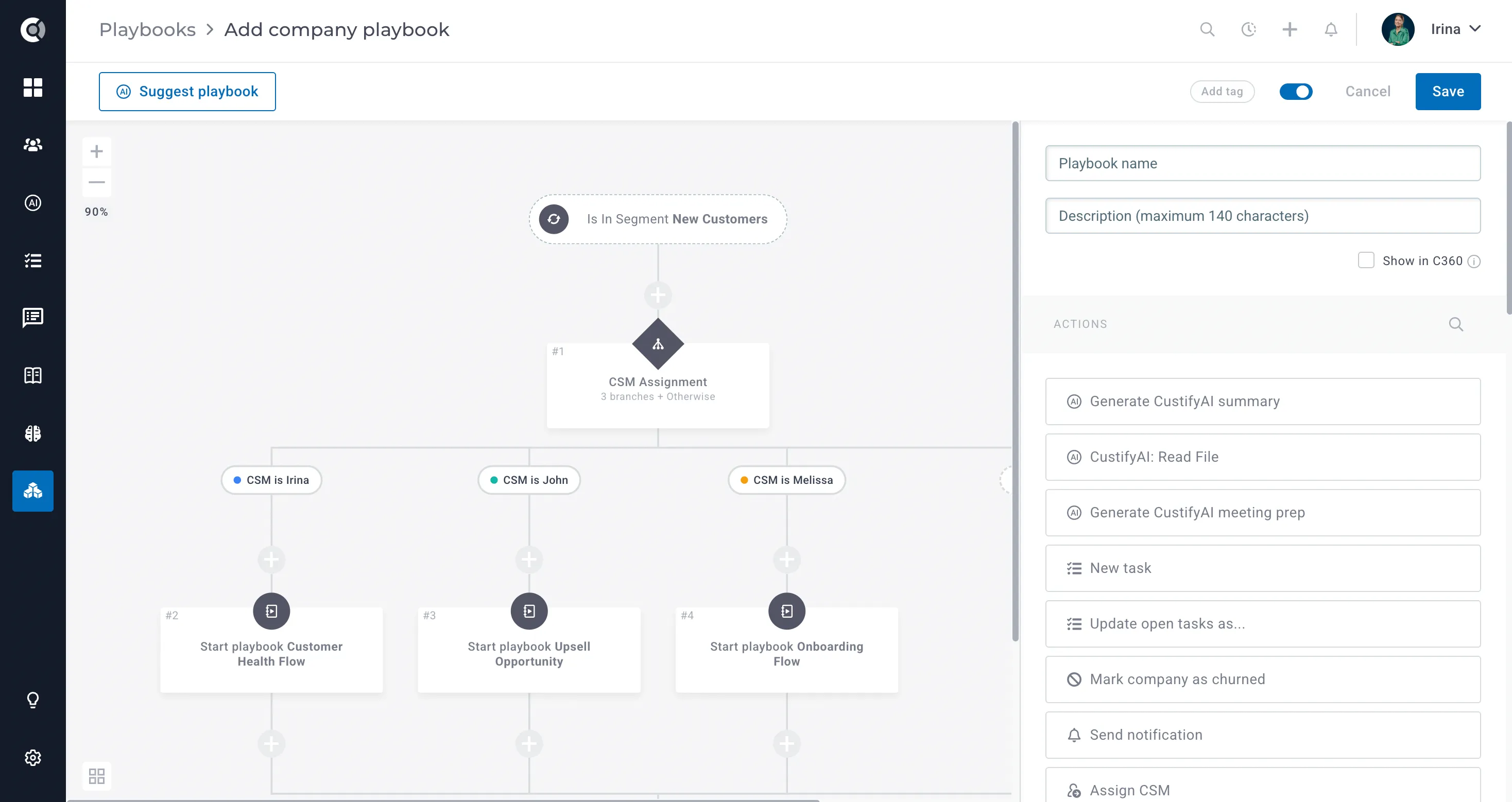Open the notifications bell icon
Screen dimensions: 1512x802
click(1331, 29)
